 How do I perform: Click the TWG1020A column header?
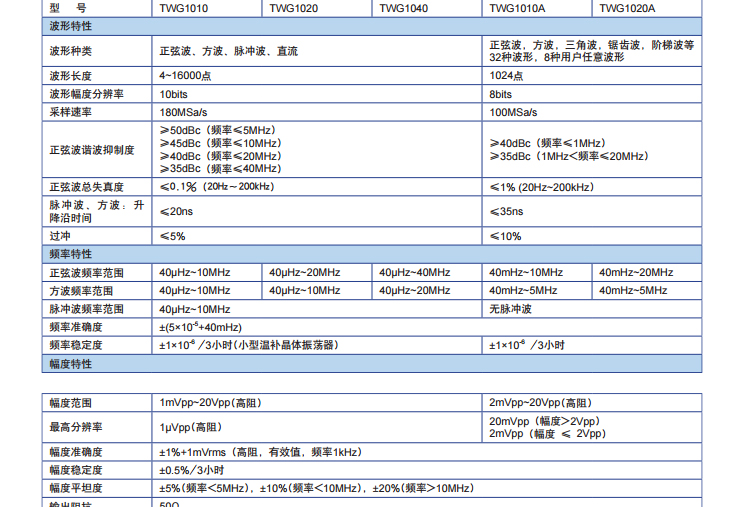click(627, 8)
